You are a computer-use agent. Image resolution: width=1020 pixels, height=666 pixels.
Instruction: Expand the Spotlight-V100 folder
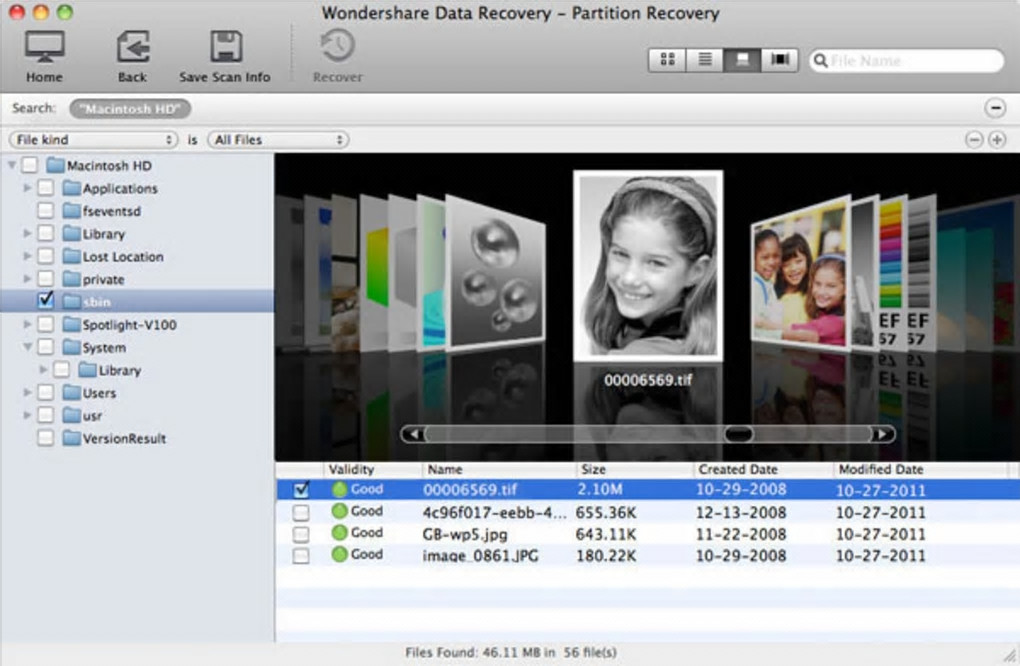click(x=27, y=325)
